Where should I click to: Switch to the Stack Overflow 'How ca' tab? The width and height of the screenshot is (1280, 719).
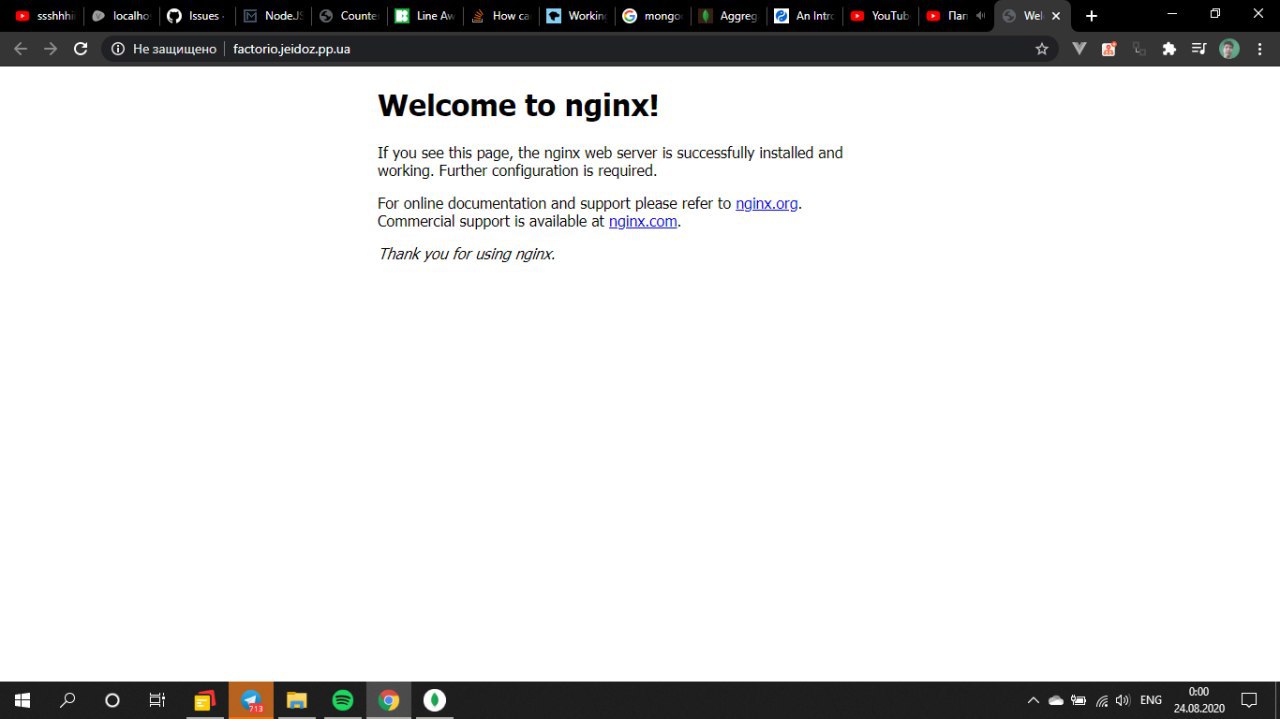click(500, 16)
